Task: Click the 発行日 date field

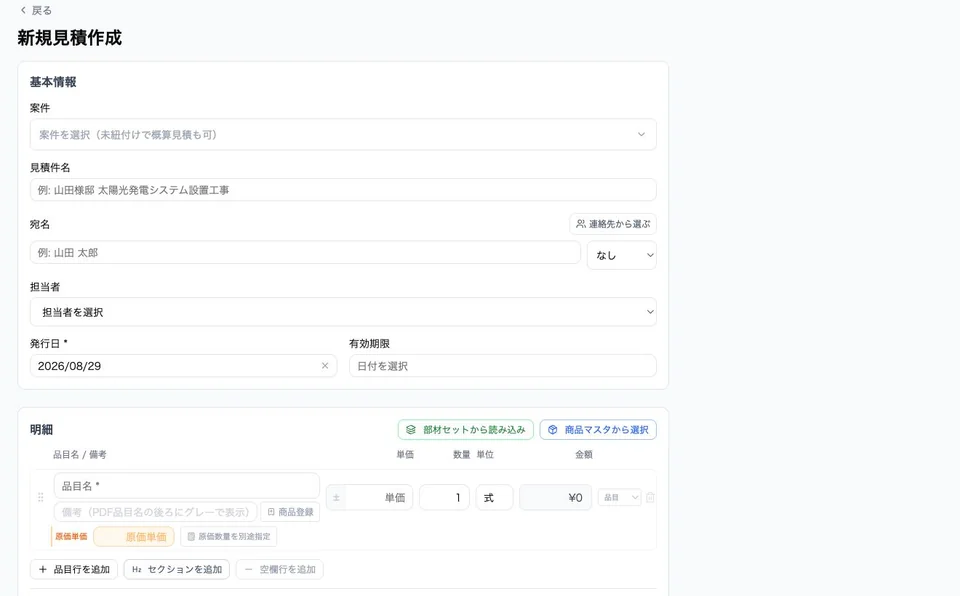Action: (183, 366)
